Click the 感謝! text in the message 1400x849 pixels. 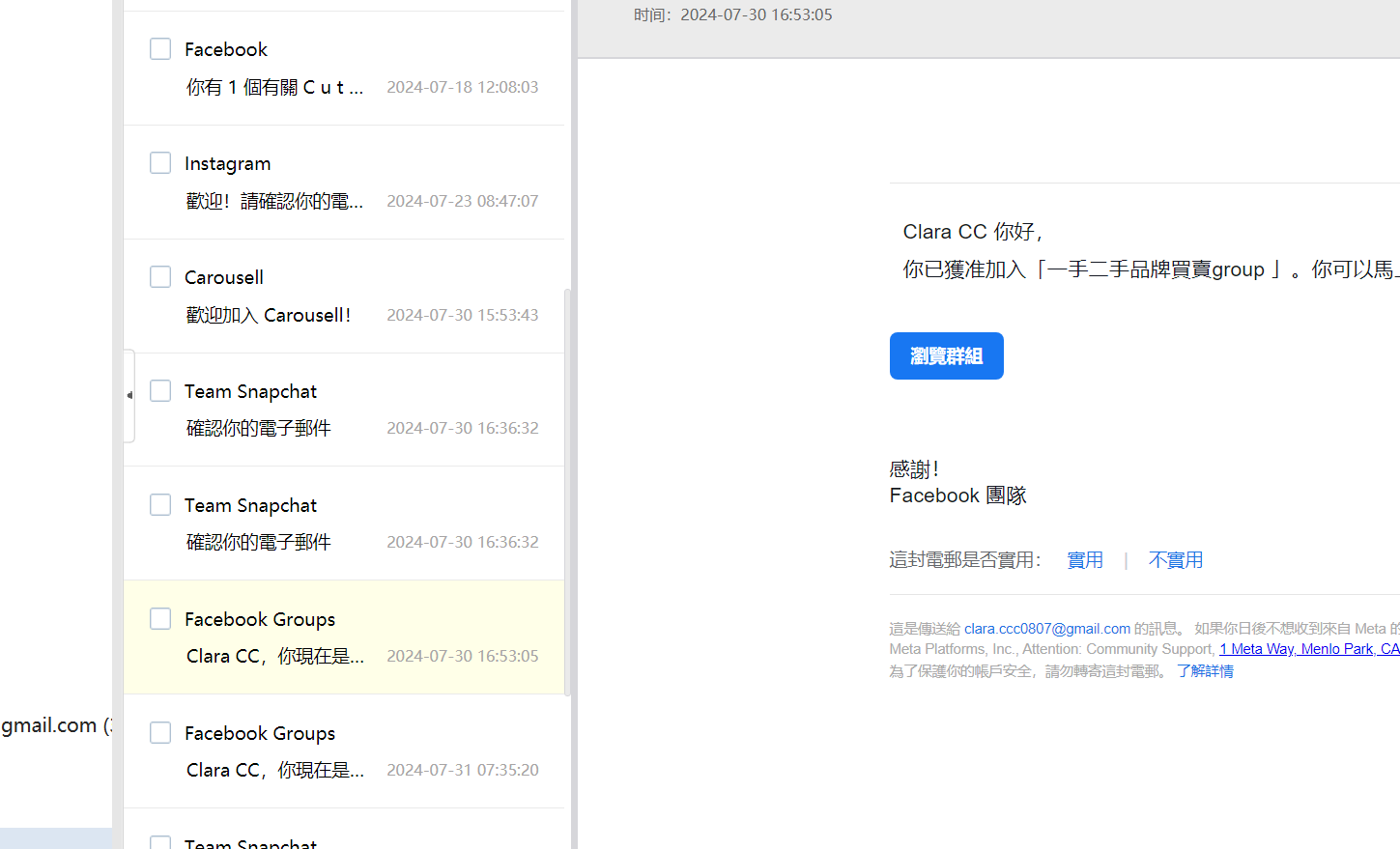(914, 469)
